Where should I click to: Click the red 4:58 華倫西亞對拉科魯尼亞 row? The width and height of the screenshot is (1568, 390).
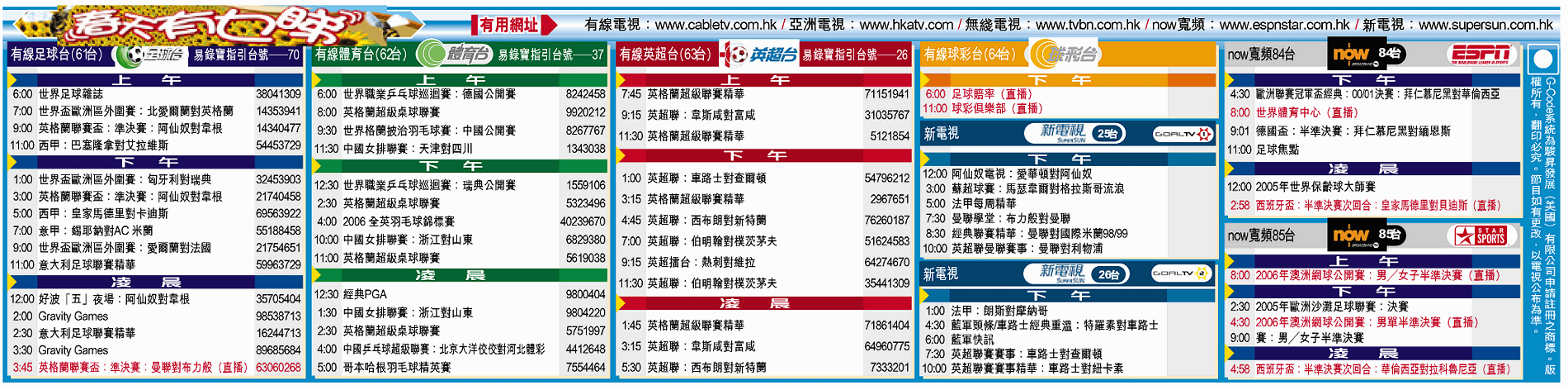1373,369
